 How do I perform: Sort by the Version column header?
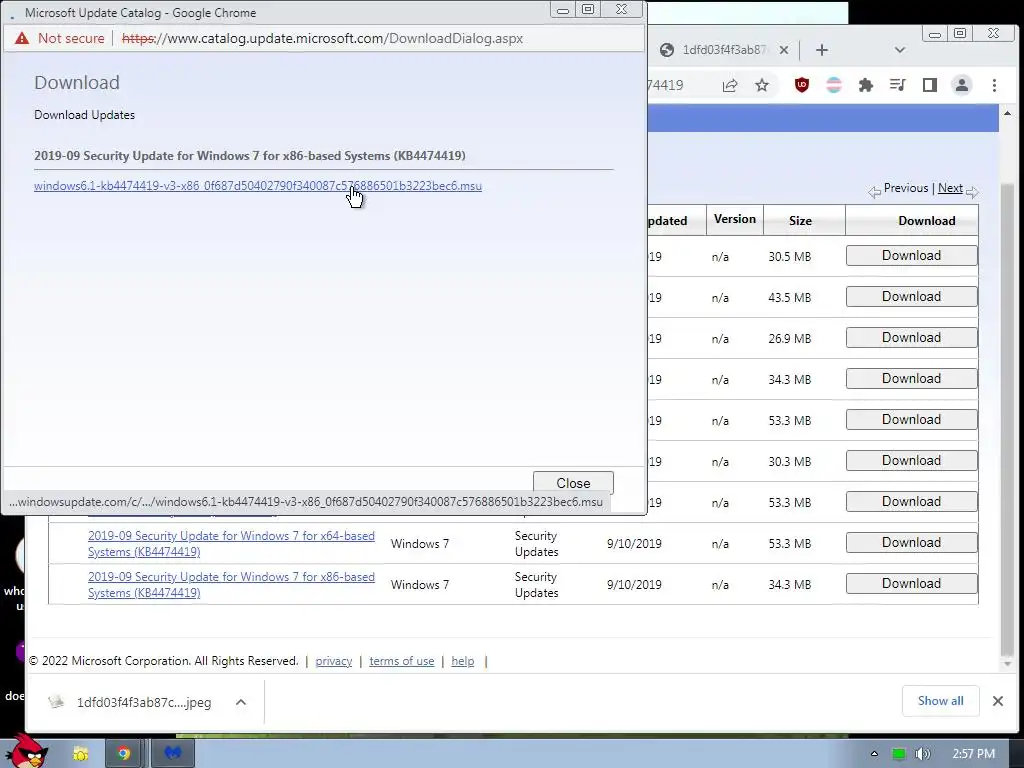point(735,219)
